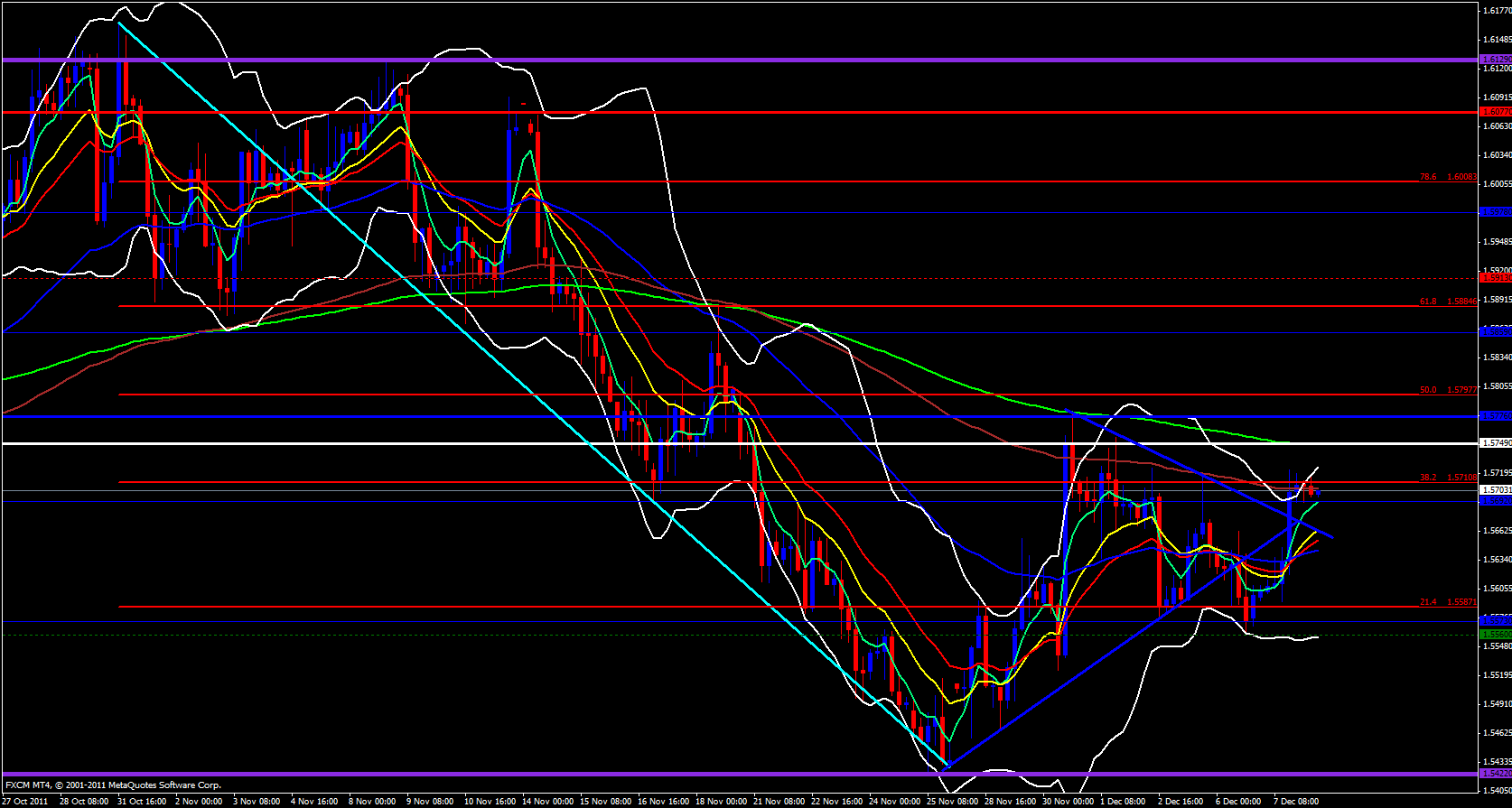The width and height of the screenshot is (1512, 808).
Task: Click the green 1.55600 price tag
Action: 1496,635
